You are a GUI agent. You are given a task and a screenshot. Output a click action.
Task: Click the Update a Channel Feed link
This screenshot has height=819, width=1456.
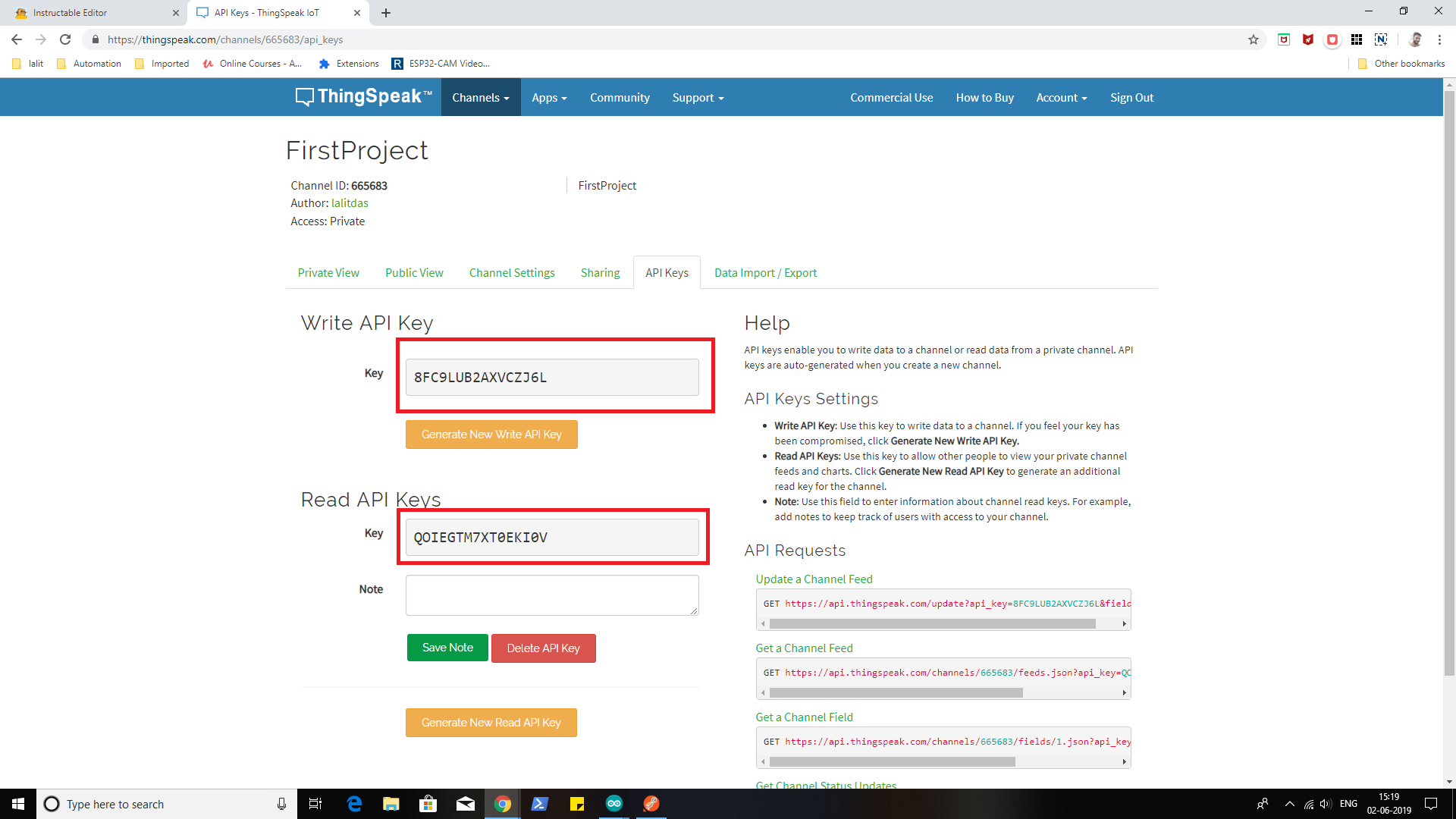tap(814, 579)
